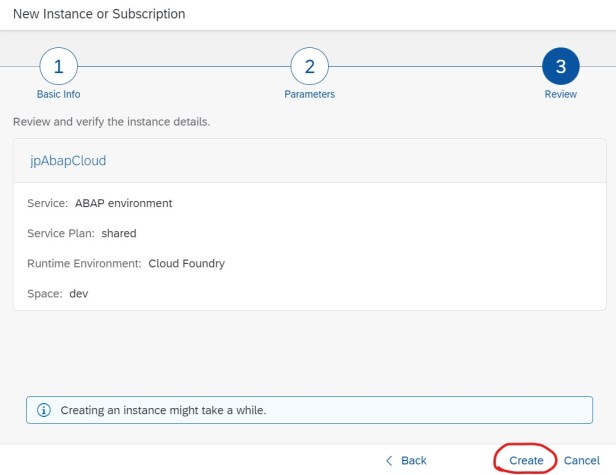Click the 'Runtime Environment:' label
Screen dimensions: 616x475
coord(84,263)
